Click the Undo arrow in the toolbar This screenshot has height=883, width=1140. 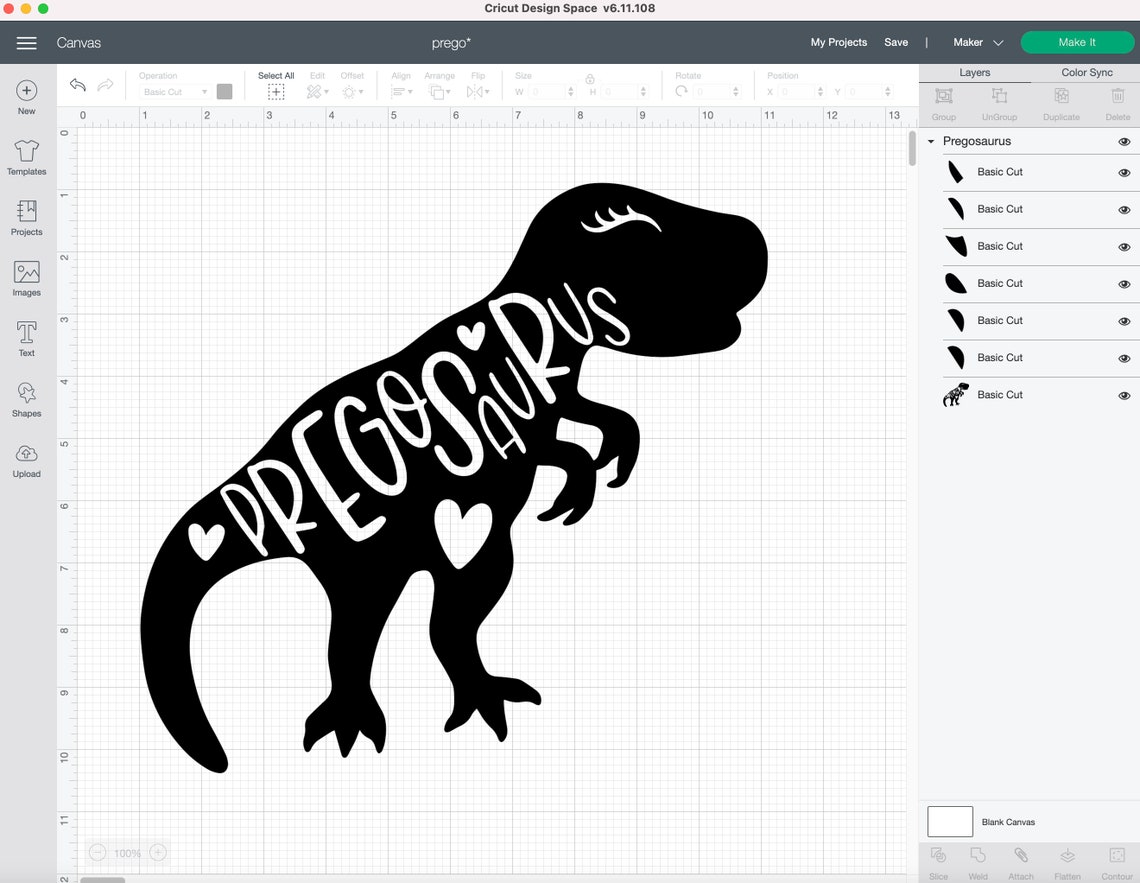(78, 85)
